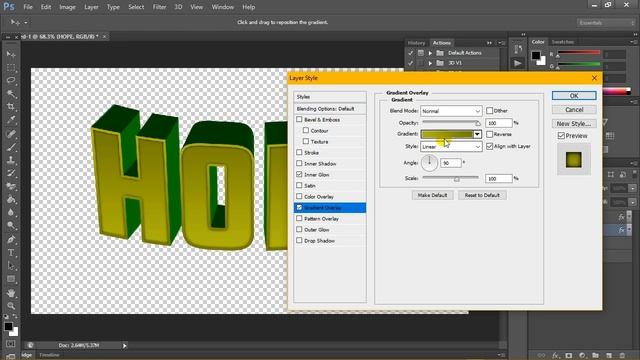Screen dimensions: 640x360
Task: Select the Pen tool
Action: (11, 239)
